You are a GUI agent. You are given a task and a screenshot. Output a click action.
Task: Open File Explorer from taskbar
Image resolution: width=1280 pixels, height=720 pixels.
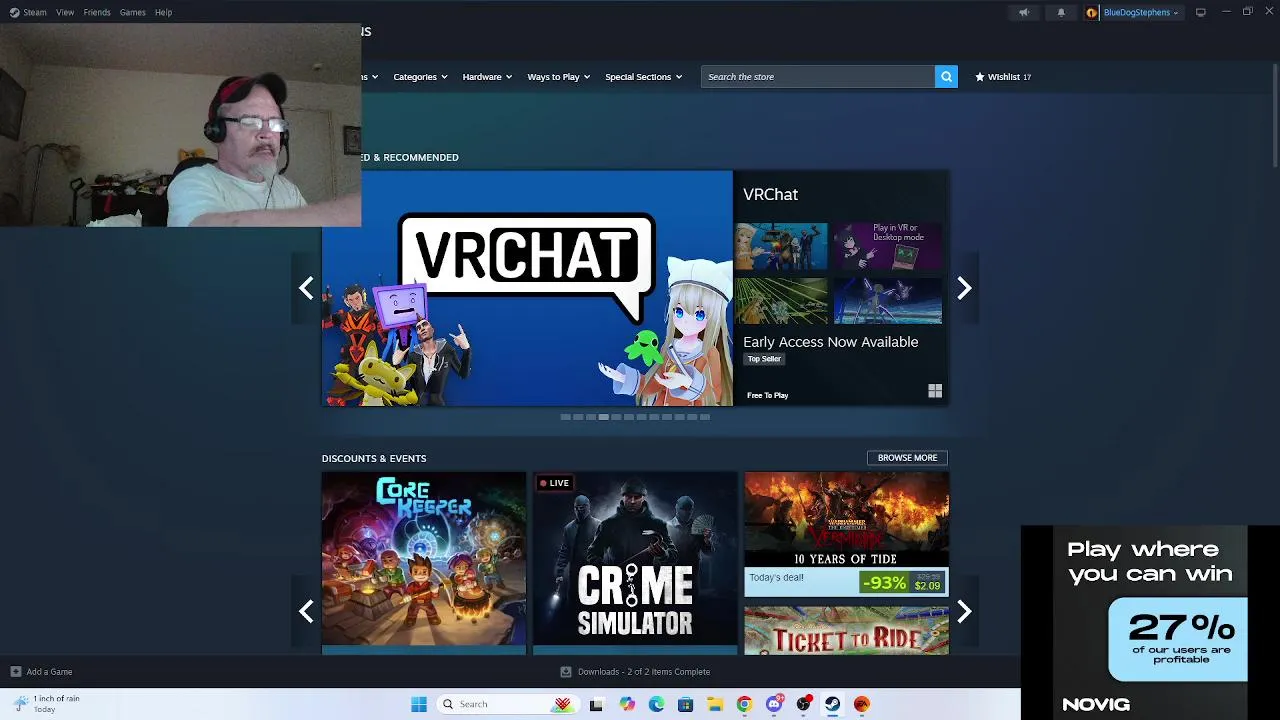715,704
